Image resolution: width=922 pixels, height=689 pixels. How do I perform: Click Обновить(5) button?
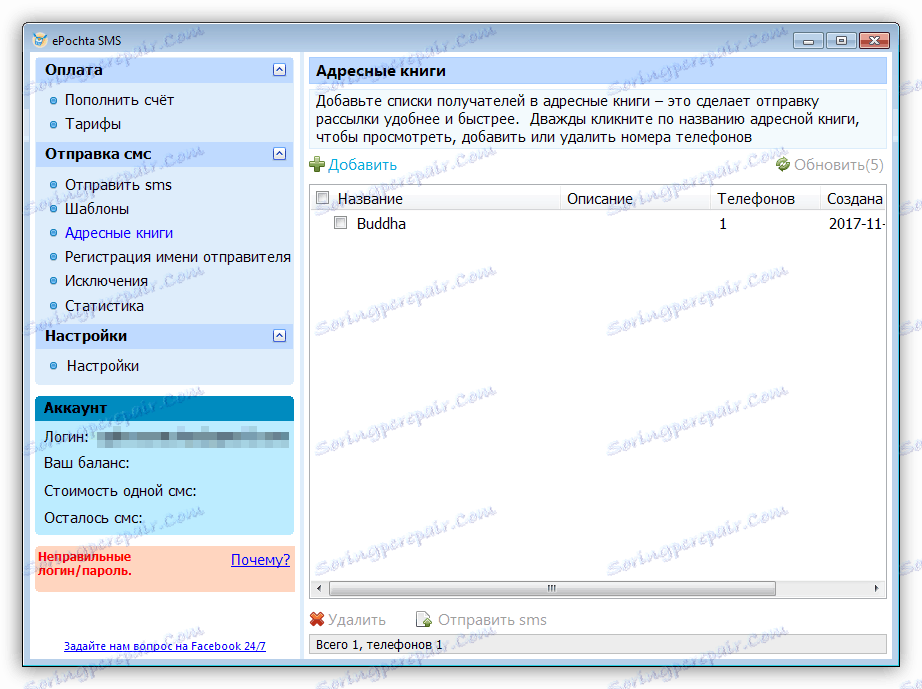click(x=839, y=165)
